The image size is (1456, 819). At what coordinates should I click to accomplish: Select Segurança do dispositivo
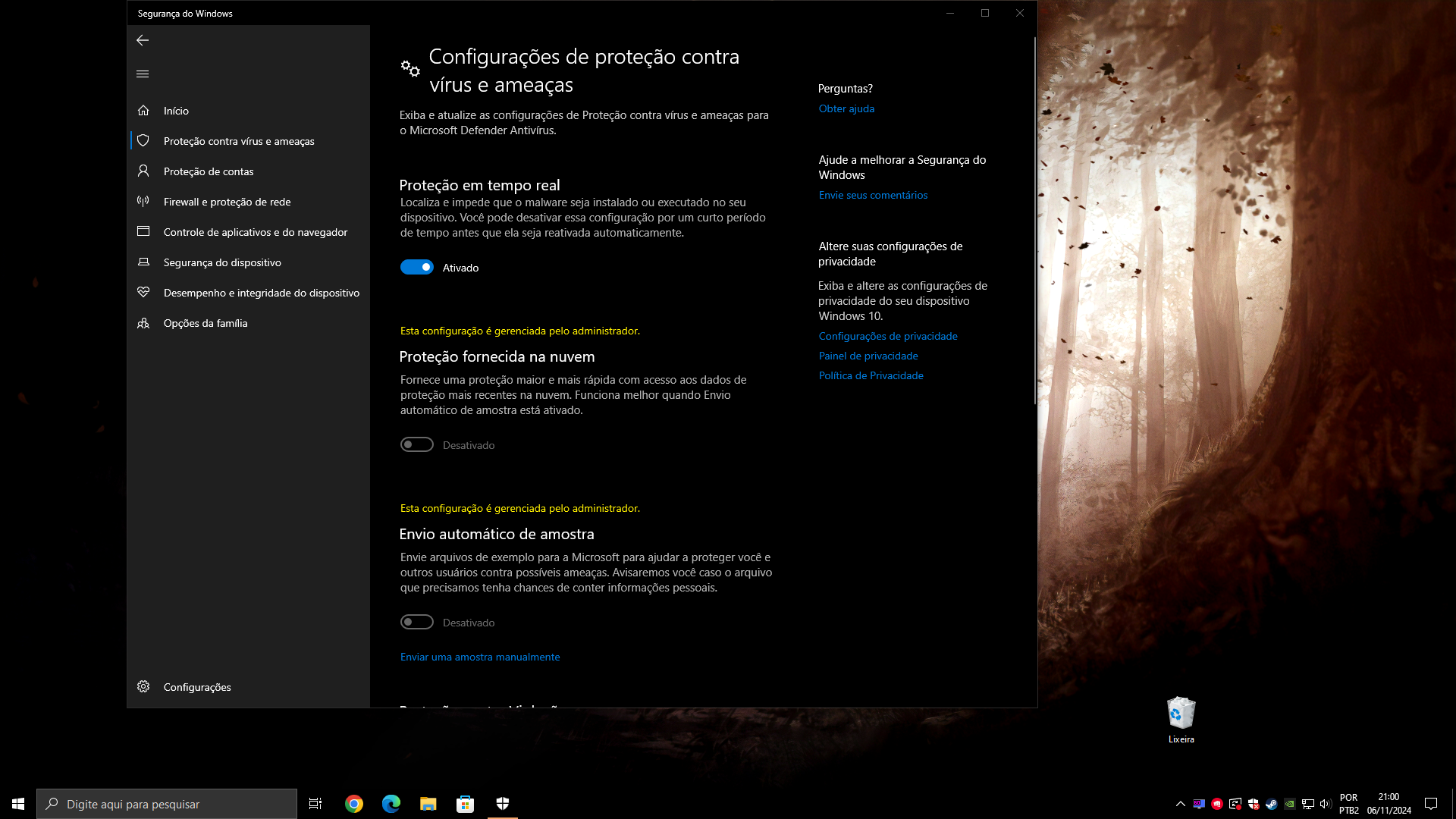249,262
